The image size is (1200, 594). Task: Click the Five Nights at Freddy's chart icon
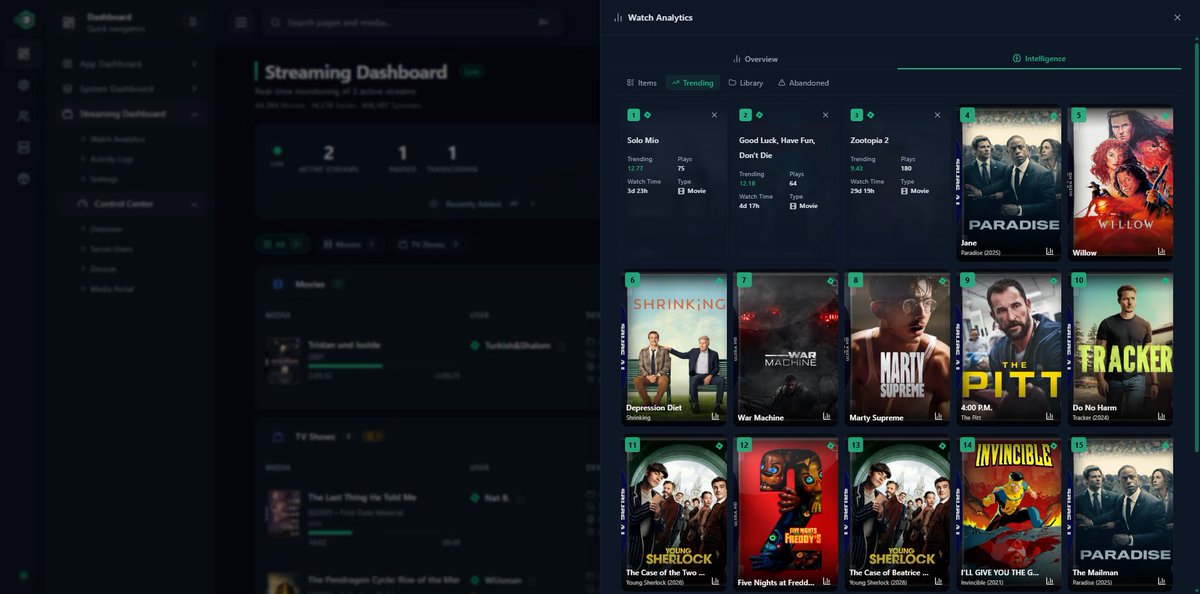click(827, 581)
